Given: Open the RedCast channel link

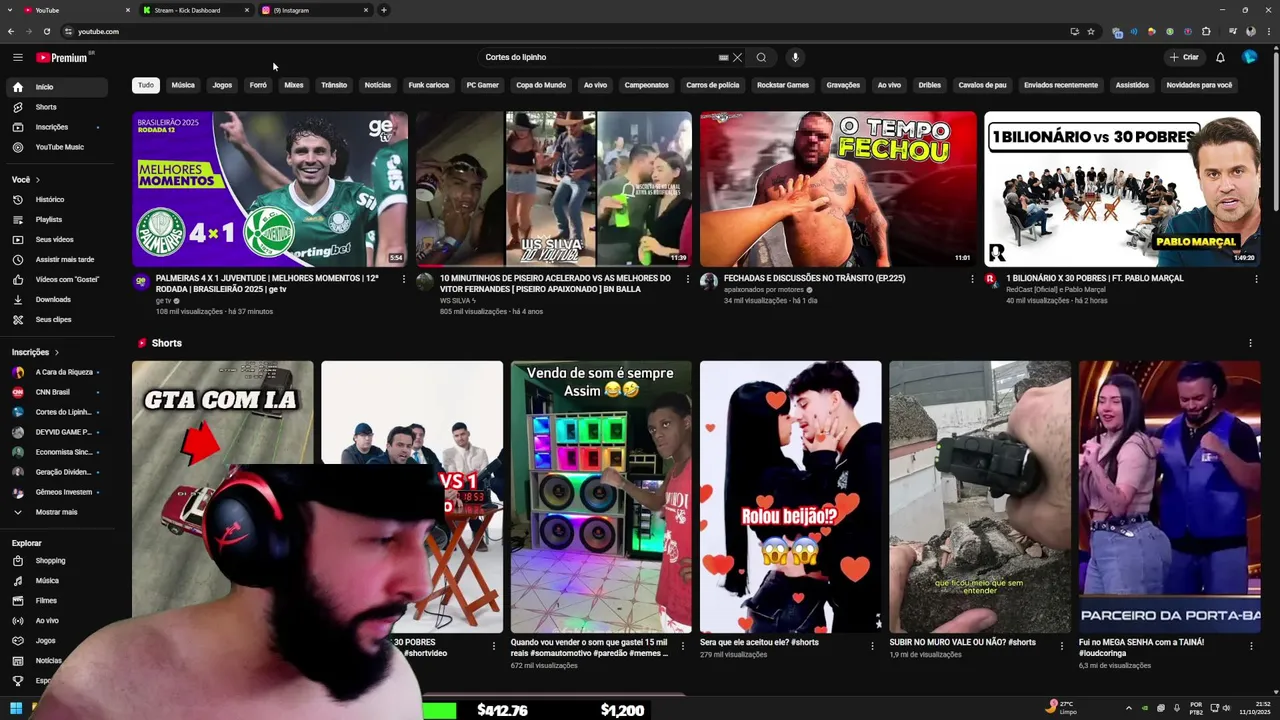Looking at the screenshot, I should [x=1056, y=290].
